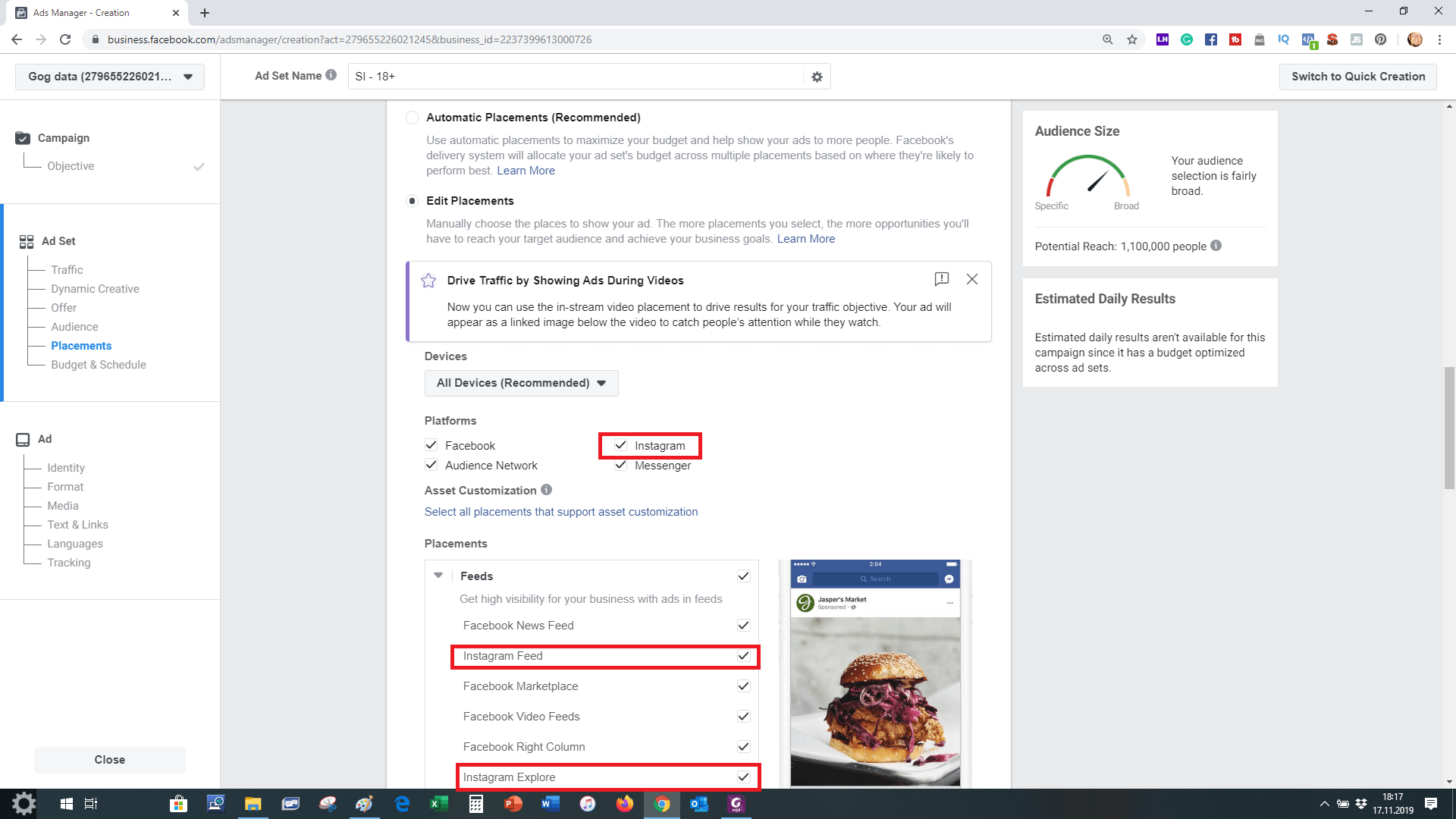Bookmark page with the star icon
1456x819 pixels.
click(1132, 39)
